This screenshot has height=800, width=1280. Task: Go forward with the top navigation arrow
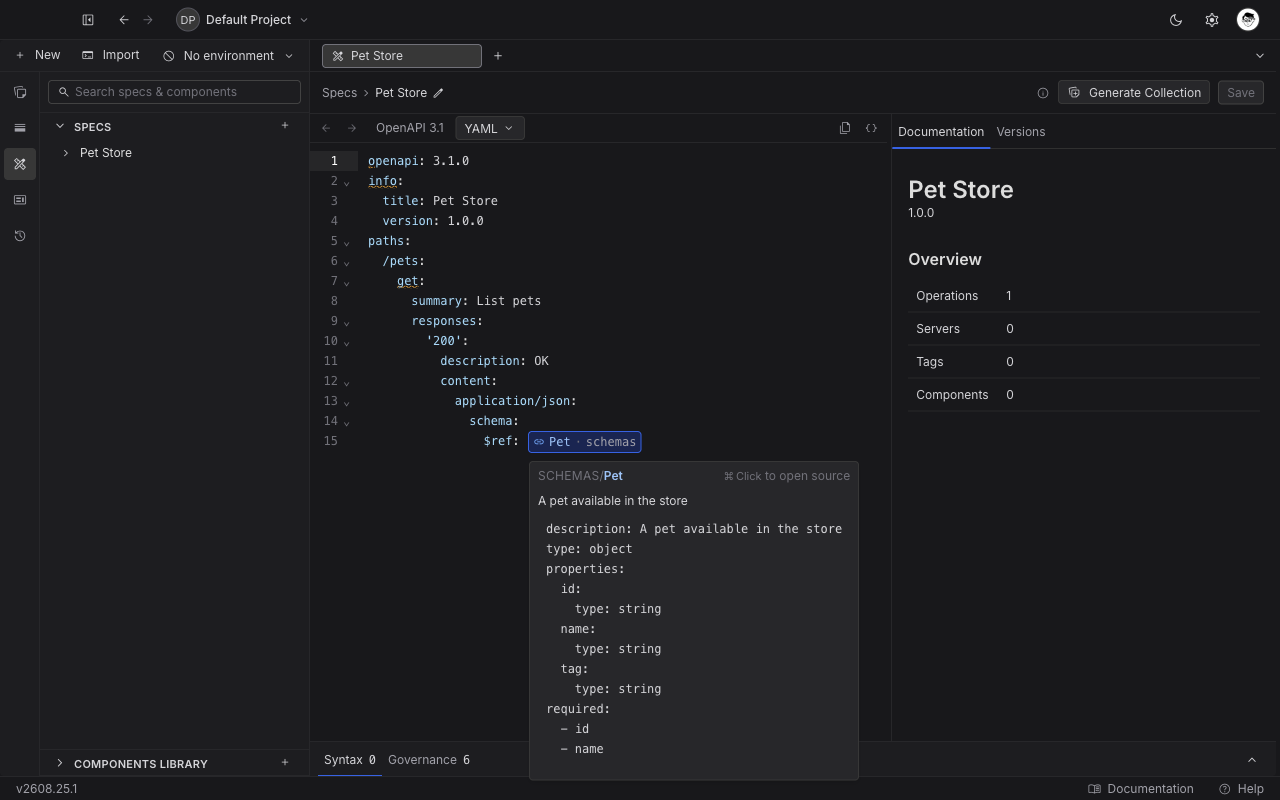click(148, 20)
